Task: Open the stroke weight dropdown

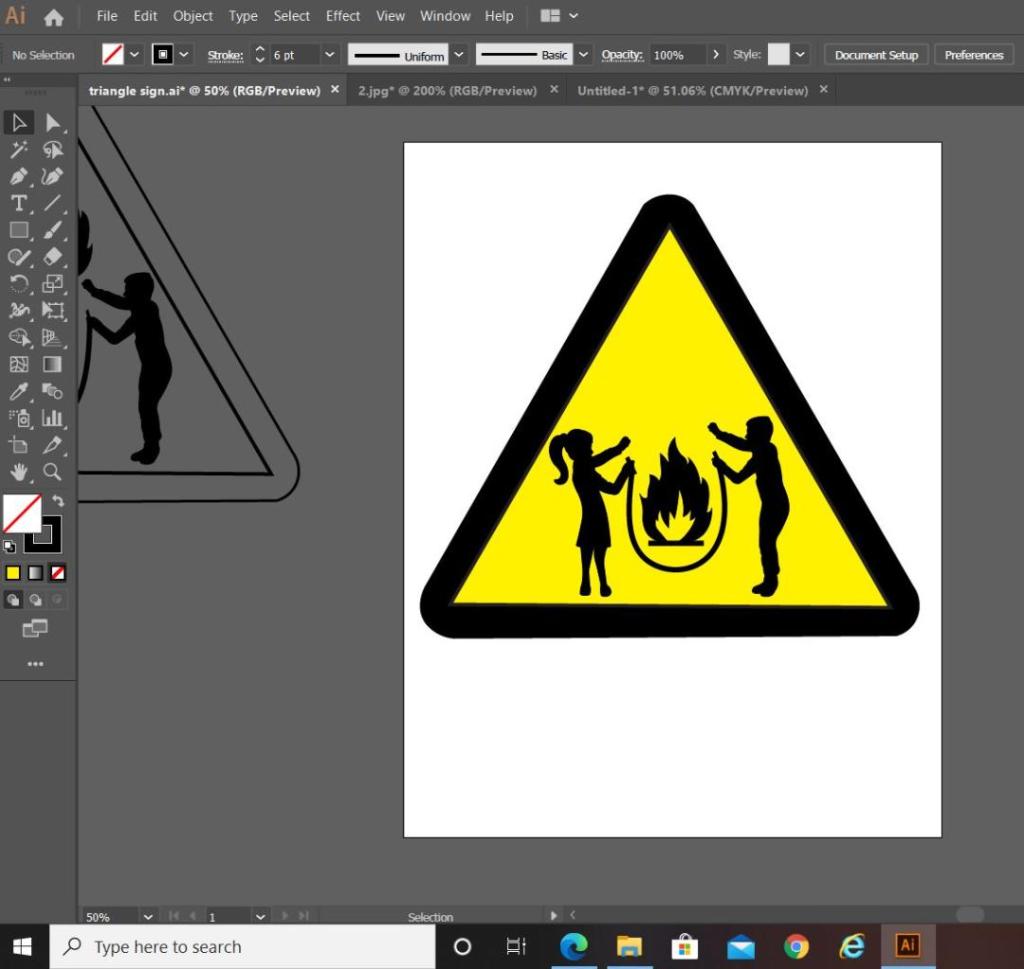Action: coord(329,55)
